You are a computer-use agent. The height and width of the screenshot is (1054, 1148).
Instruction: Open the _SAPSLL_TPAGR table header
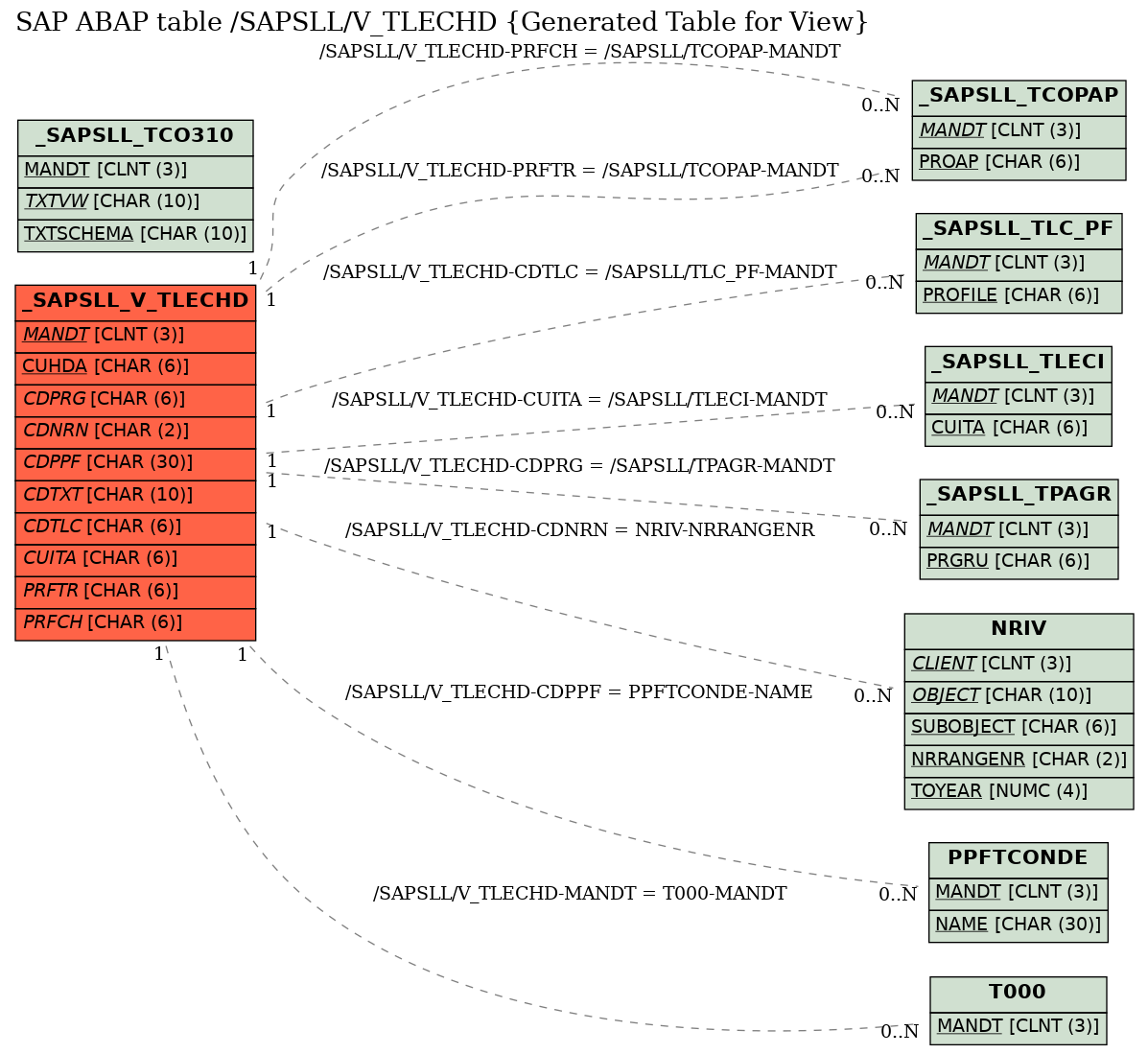(x=1019, y=496)
